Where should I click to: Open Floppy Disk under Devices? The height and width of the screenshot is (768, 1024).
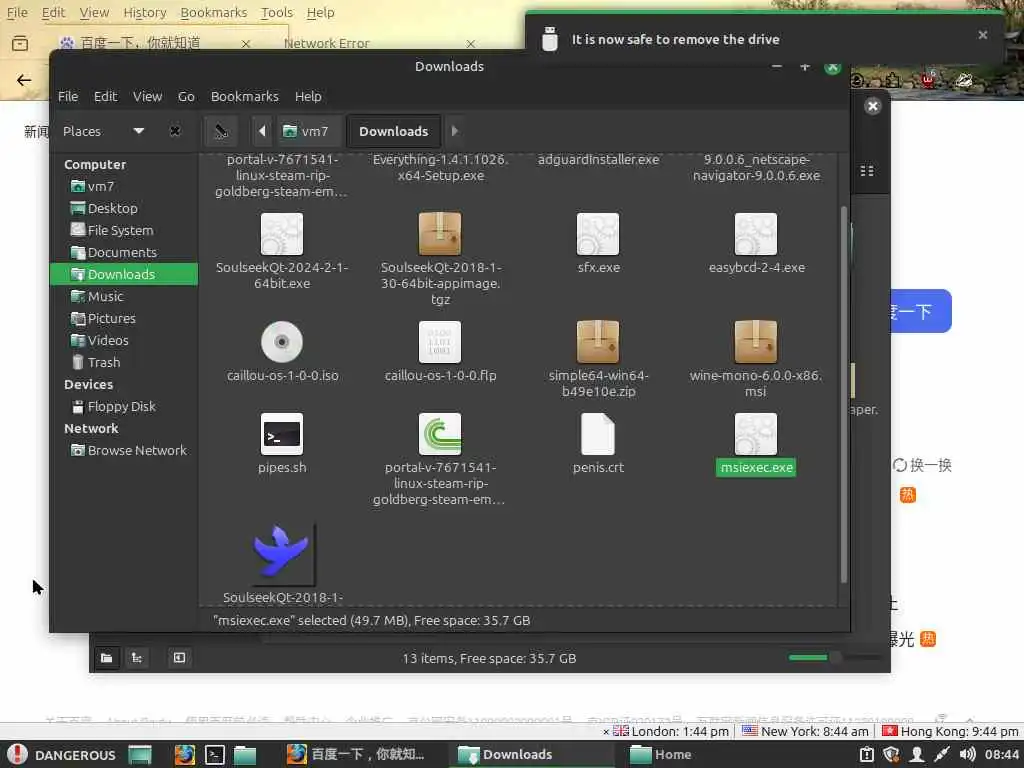tap(124, 407)
